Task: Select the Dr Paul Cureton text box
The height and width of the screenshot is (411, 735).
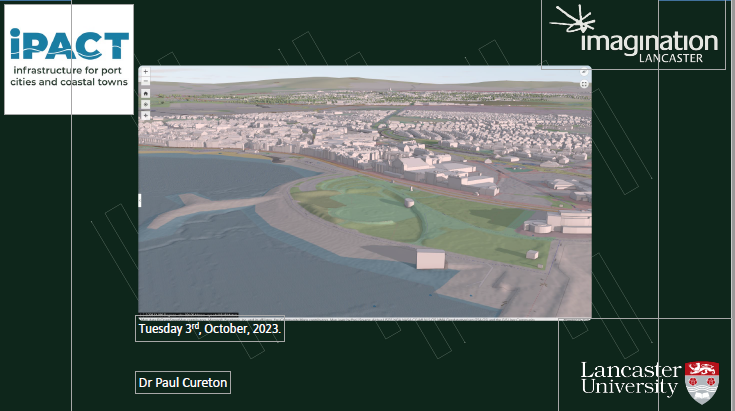Action: (183, 382)
